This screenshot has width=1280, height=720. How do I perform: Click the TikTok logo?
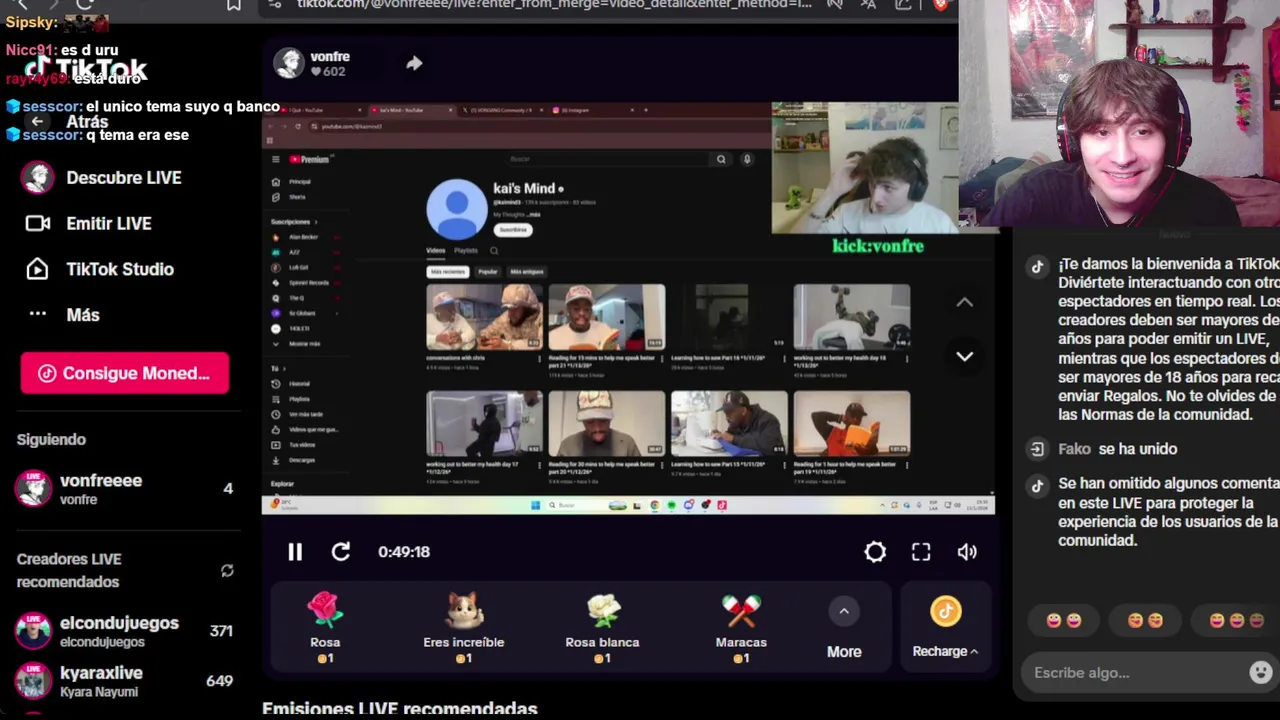(x=86, y=70)
